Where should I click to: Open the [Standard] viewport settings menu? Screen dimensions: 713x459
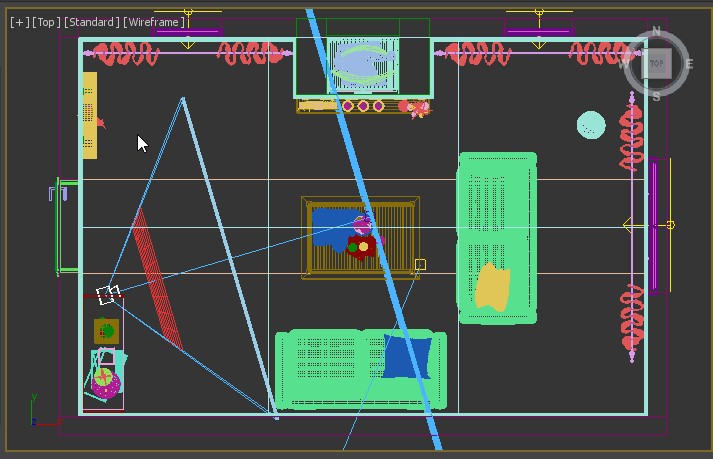[x=92, y=22]
